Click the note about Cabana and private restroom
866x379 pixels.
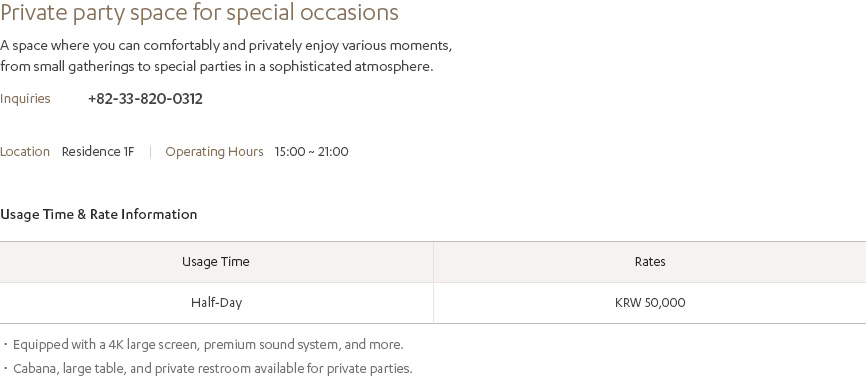213,369
